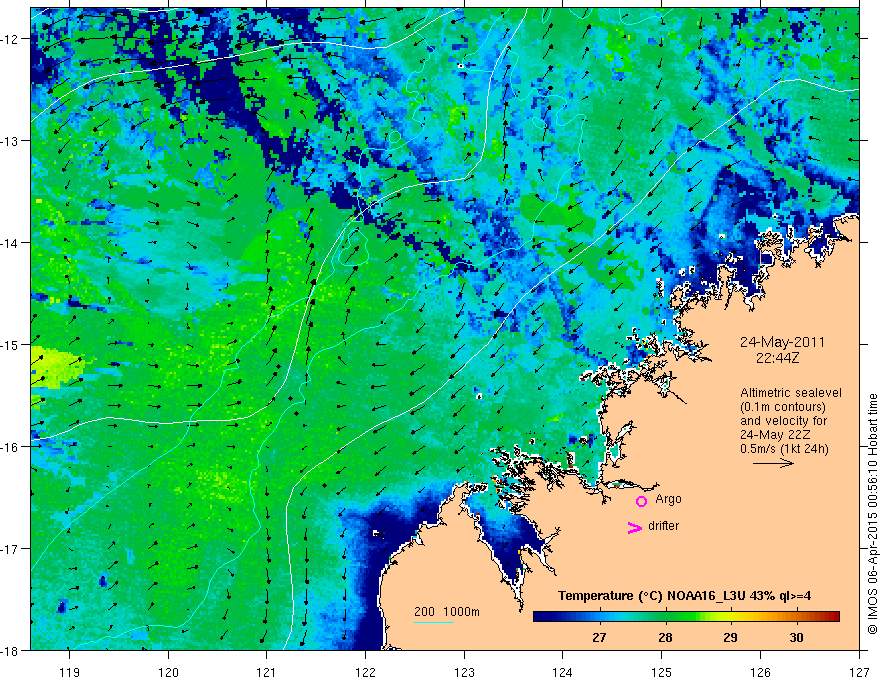Click '24-May 22Z' legend text
The image size is (880, 680).
point(774,435)
